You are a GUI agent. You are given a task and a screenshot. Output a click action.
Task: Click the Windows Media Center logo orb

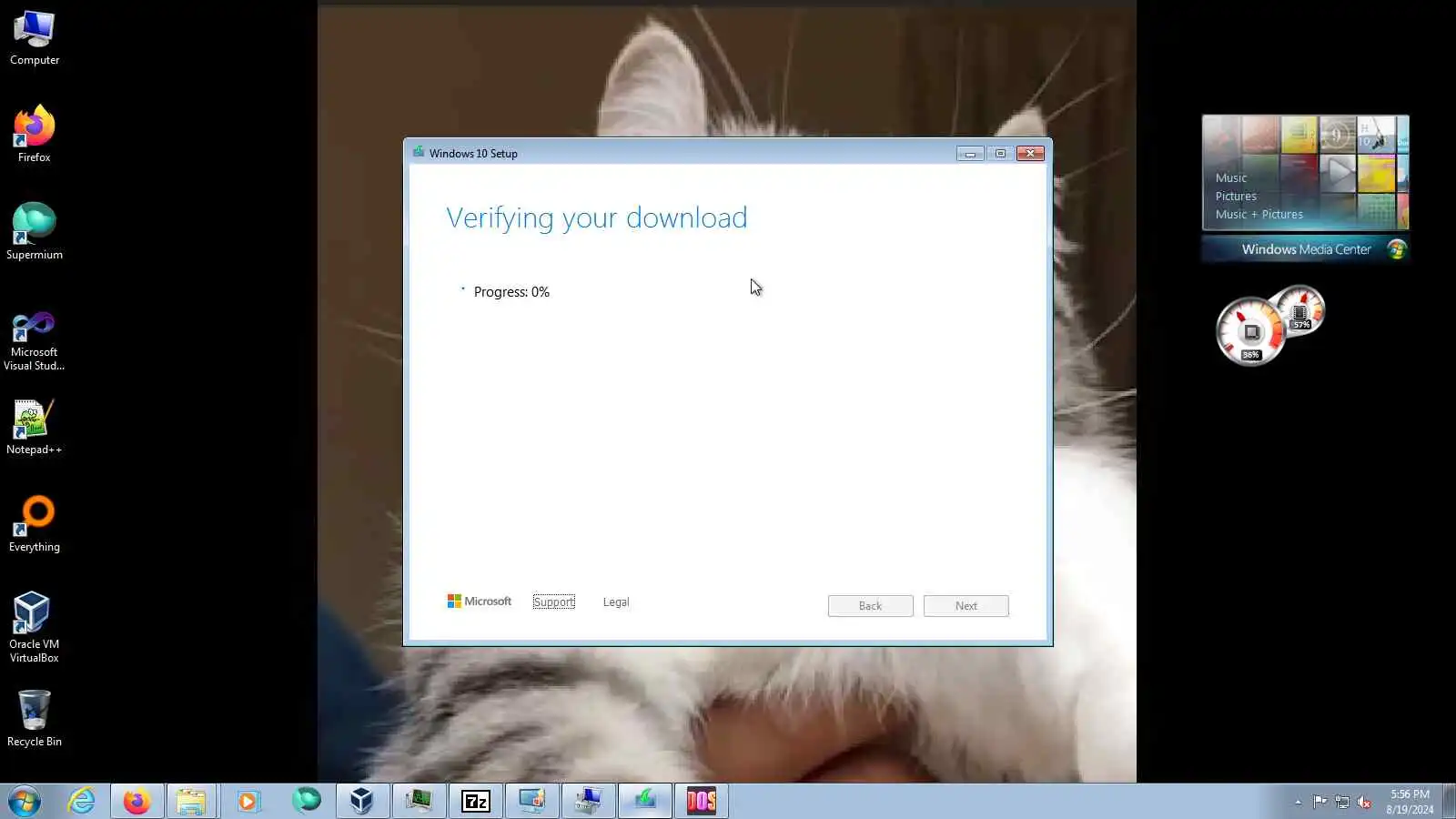[1396, 249]
